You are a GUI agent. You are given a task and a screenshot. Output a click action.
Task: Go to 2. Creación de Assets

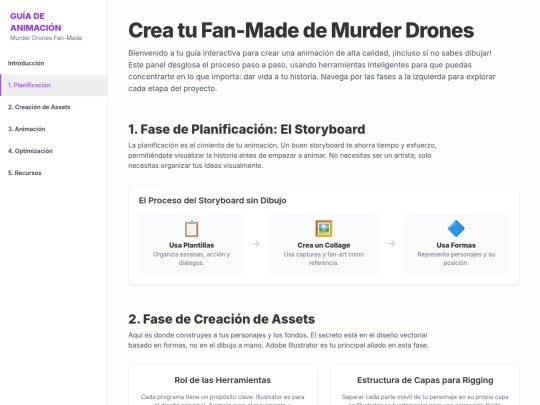pos(54,107)
